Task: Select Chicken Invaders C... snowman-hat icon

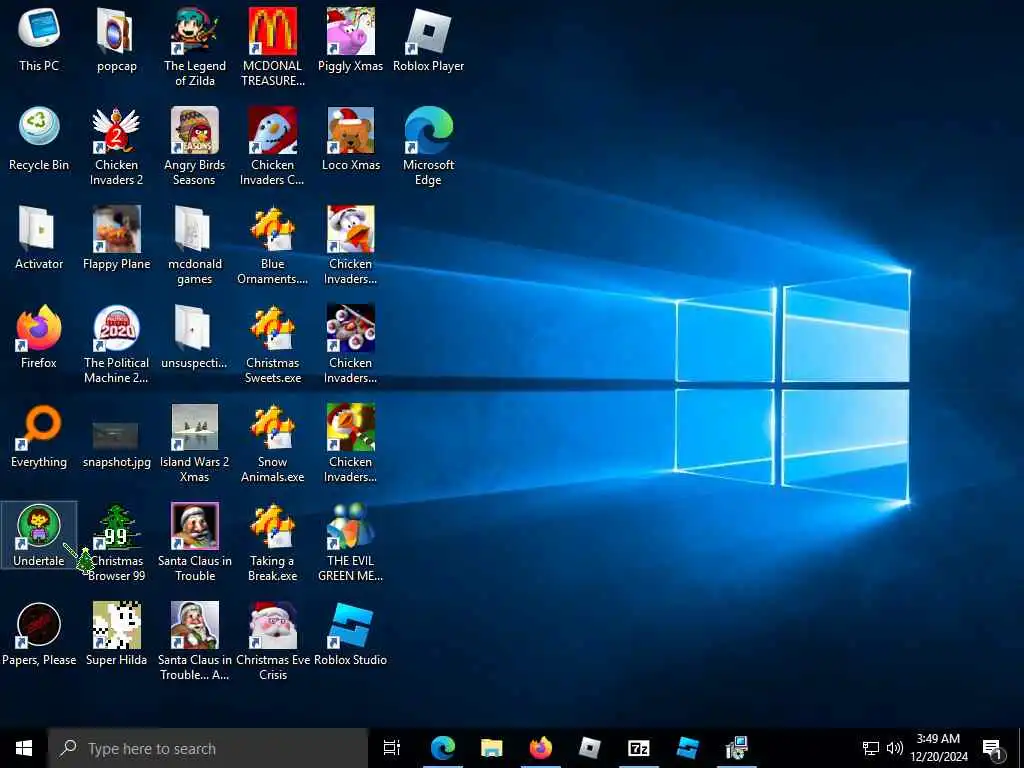Action: pos(272,146)
